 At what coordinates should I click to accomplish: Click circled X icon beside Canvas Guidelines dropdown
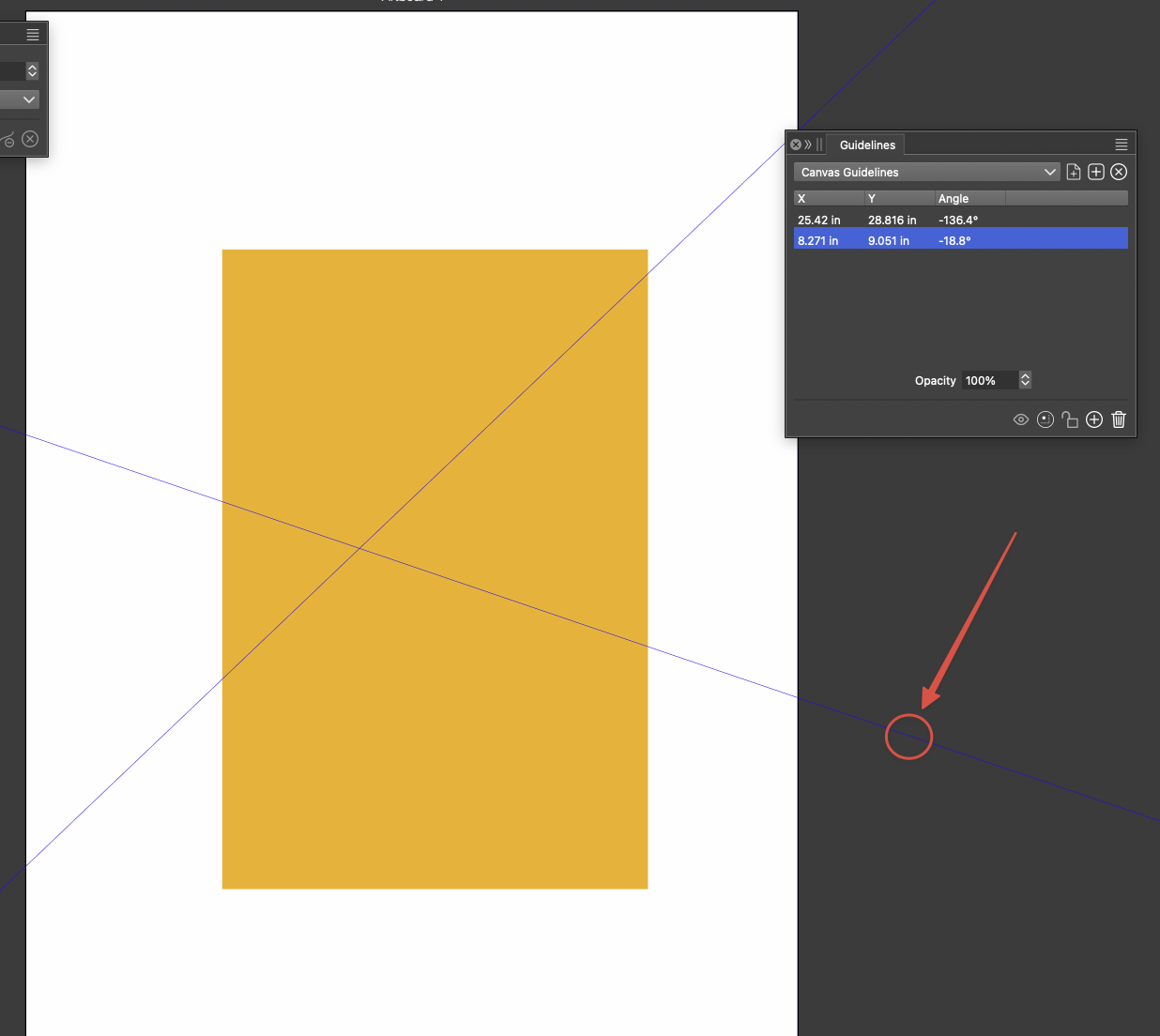[1119, 172]
